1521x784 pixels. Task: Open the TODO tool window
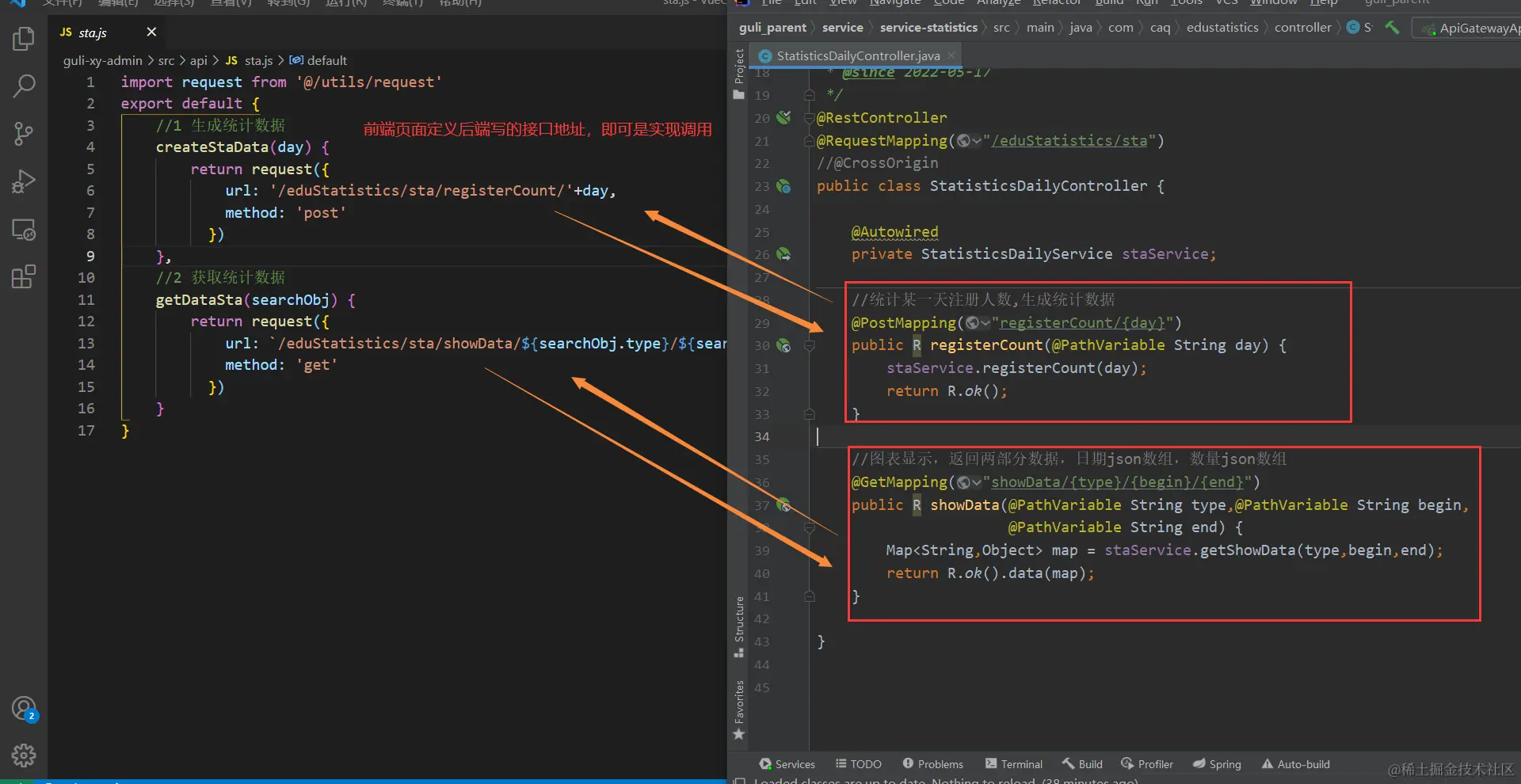[859, 764]
